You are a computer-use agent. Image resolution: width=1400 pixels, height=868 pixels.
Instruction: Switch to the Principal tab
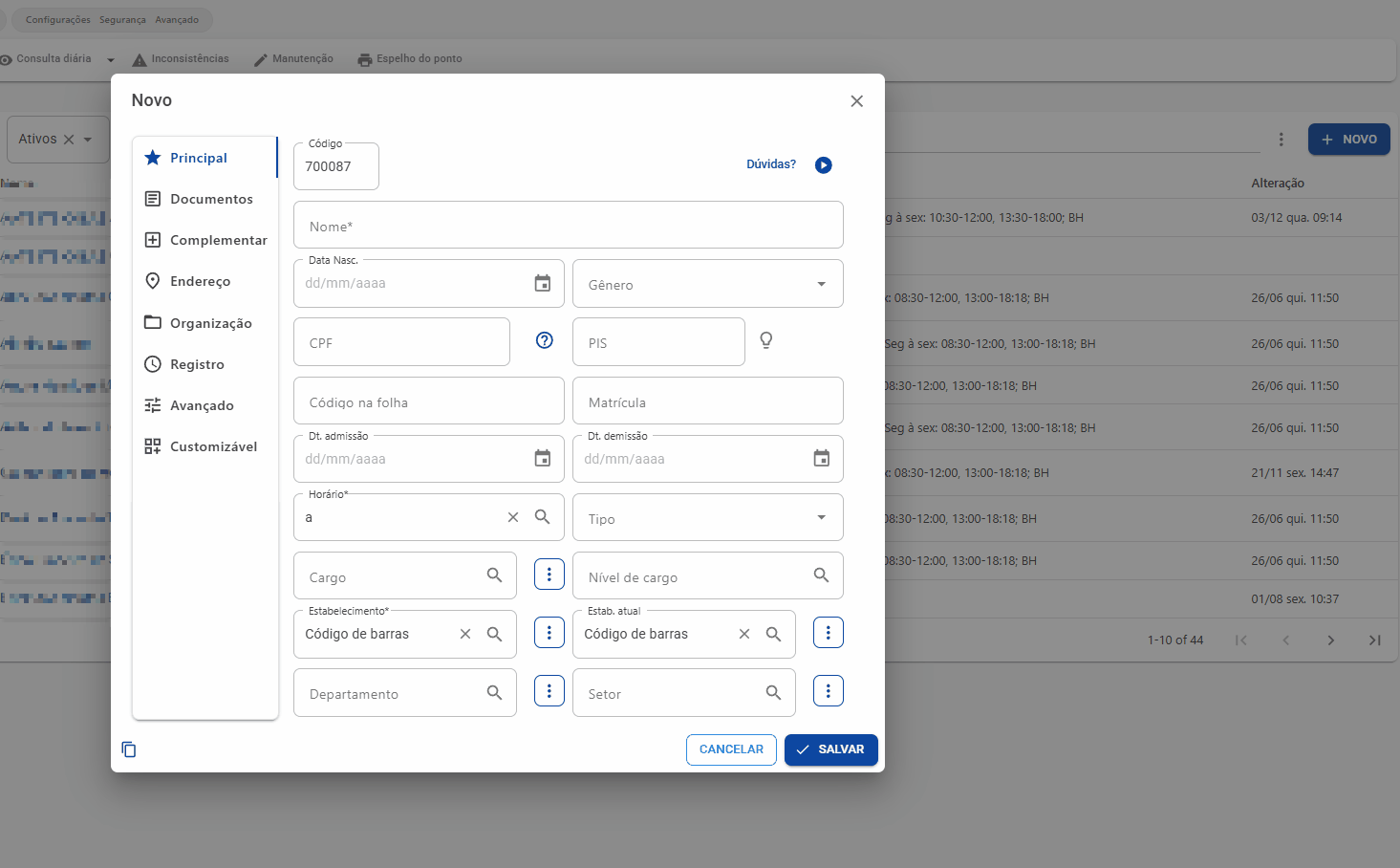tap(205, 158)
